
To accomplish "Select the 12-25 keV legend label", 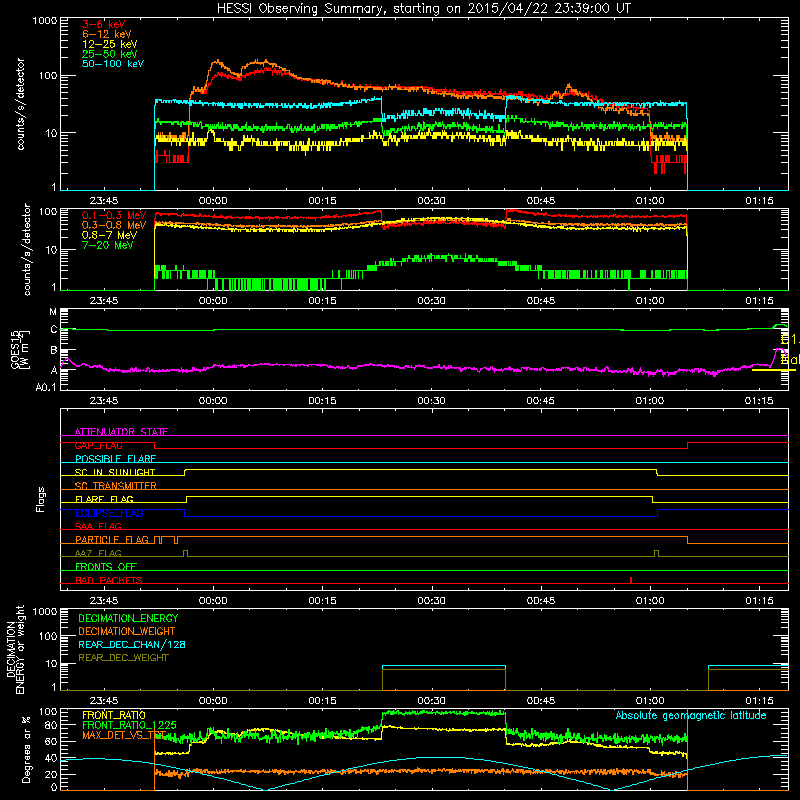I will point(110,44).
